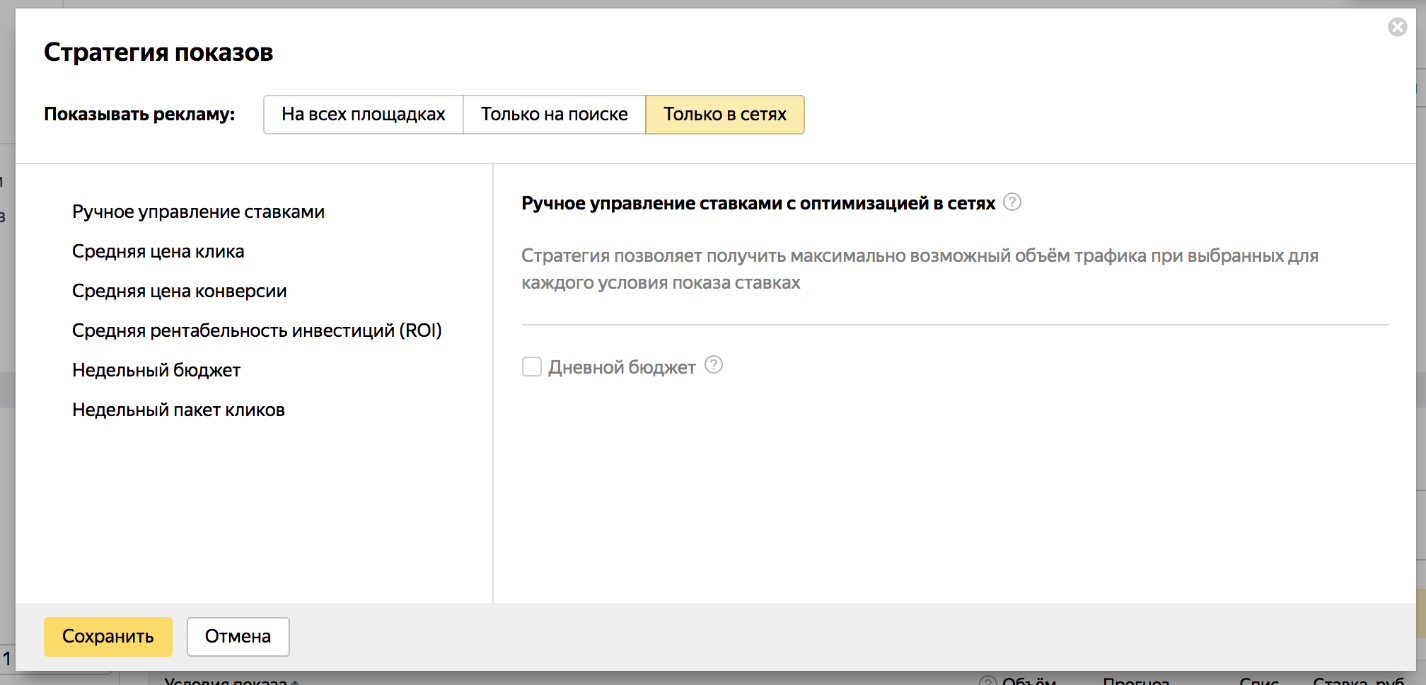
Task: Click the Отмена button
Action: tap(238, 637)
